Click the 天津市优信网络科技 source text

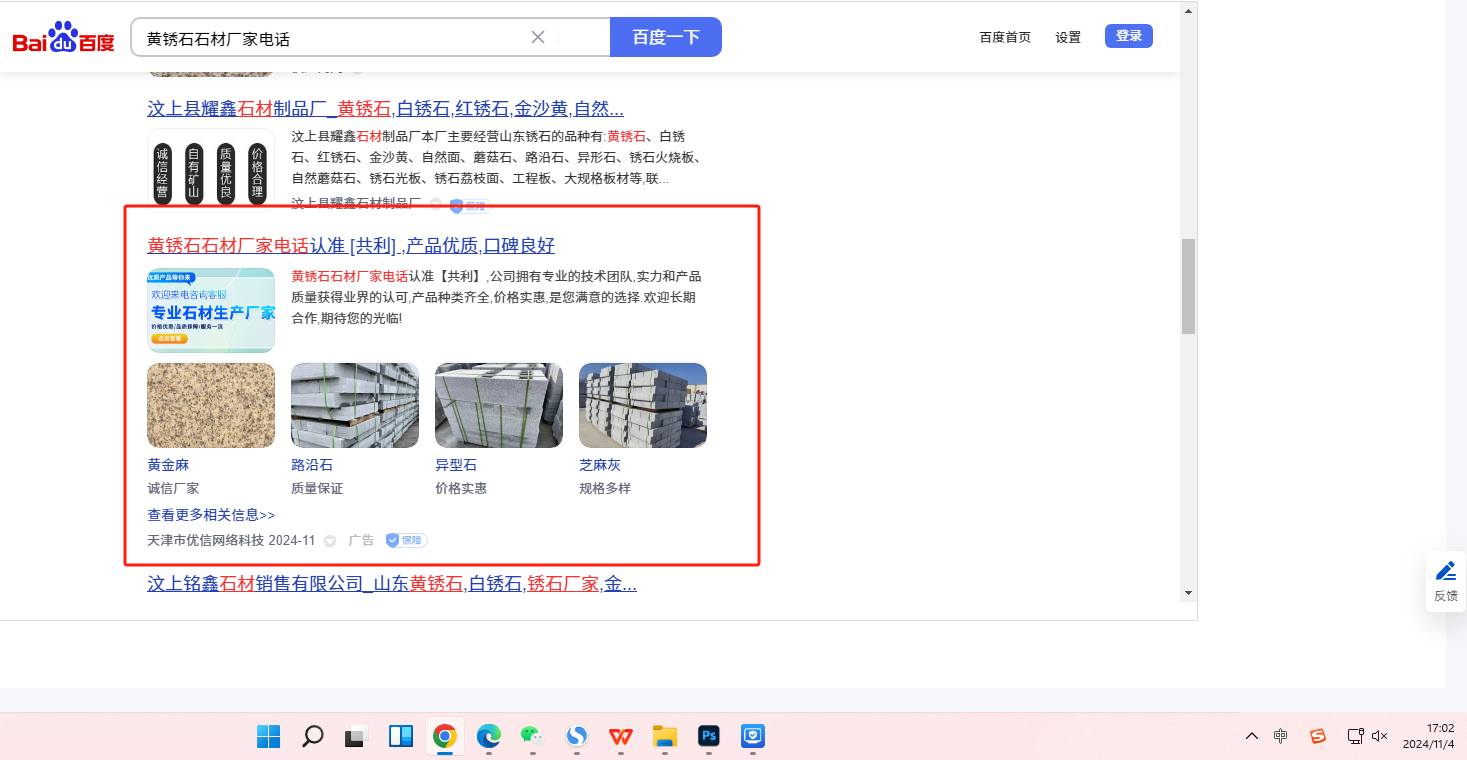pyautogui.click(x=205, y=540)
